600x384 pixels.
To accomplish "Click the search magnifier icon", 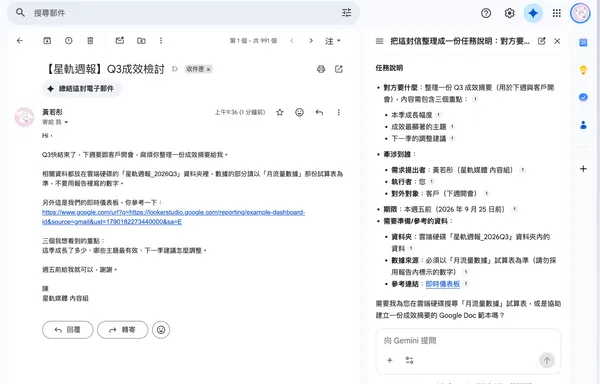I will [x=20, y=13].
